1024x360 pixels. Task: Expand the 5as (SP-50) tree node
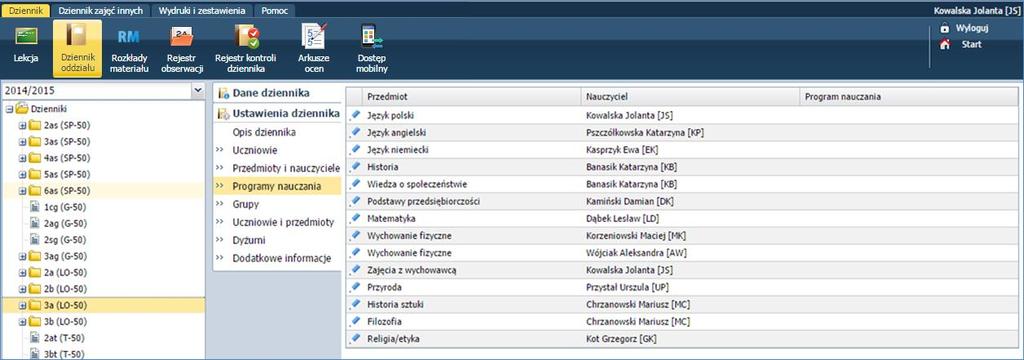click(22, 174)
